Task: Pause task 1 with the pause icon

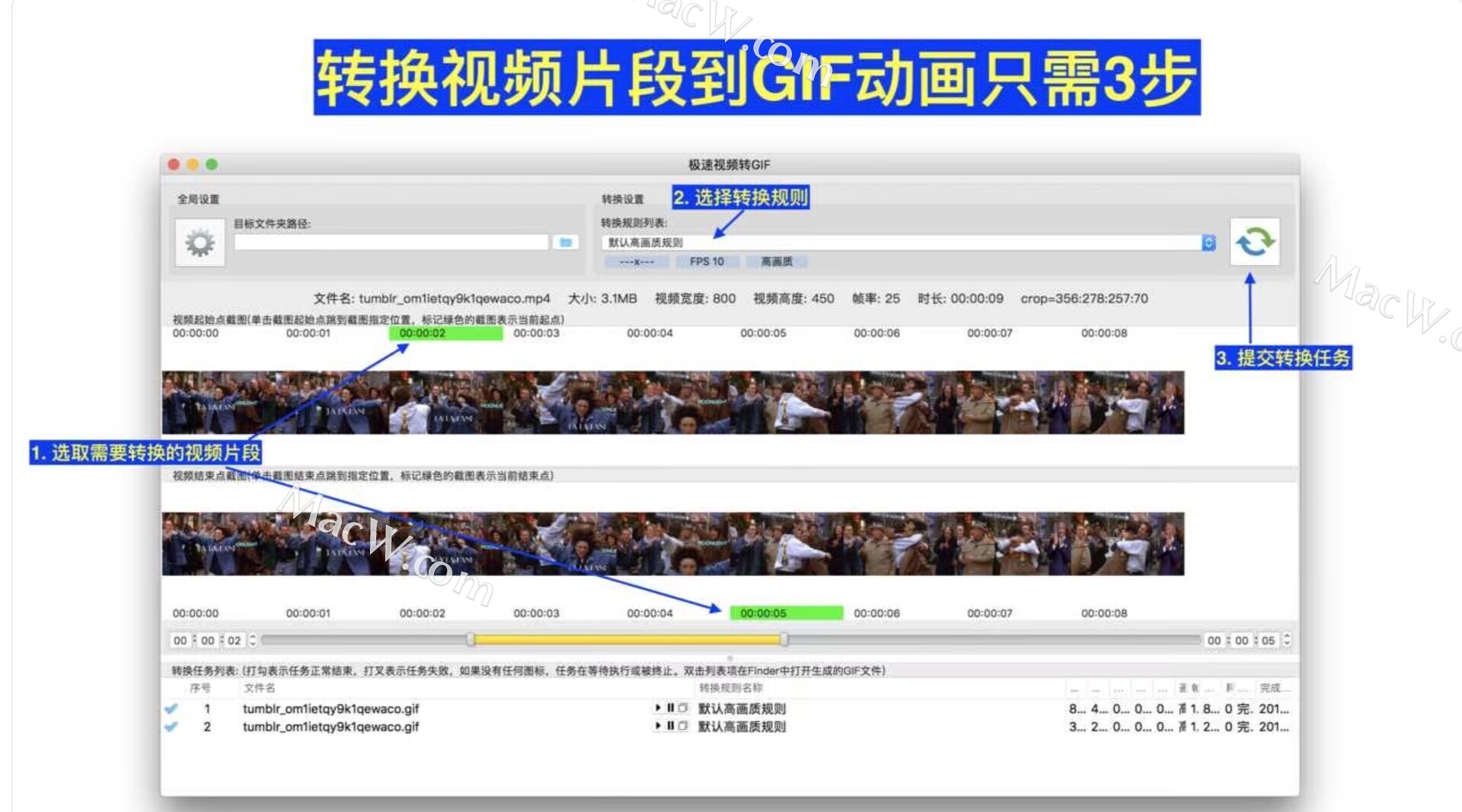Action: coord(671,708)
